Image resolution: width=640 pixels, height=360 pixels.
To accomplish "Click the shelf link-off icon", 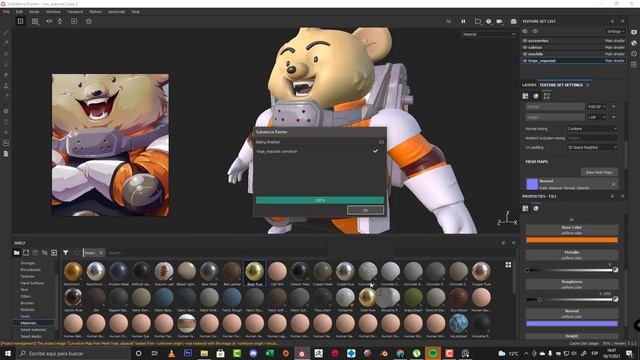I will (44, 253).
